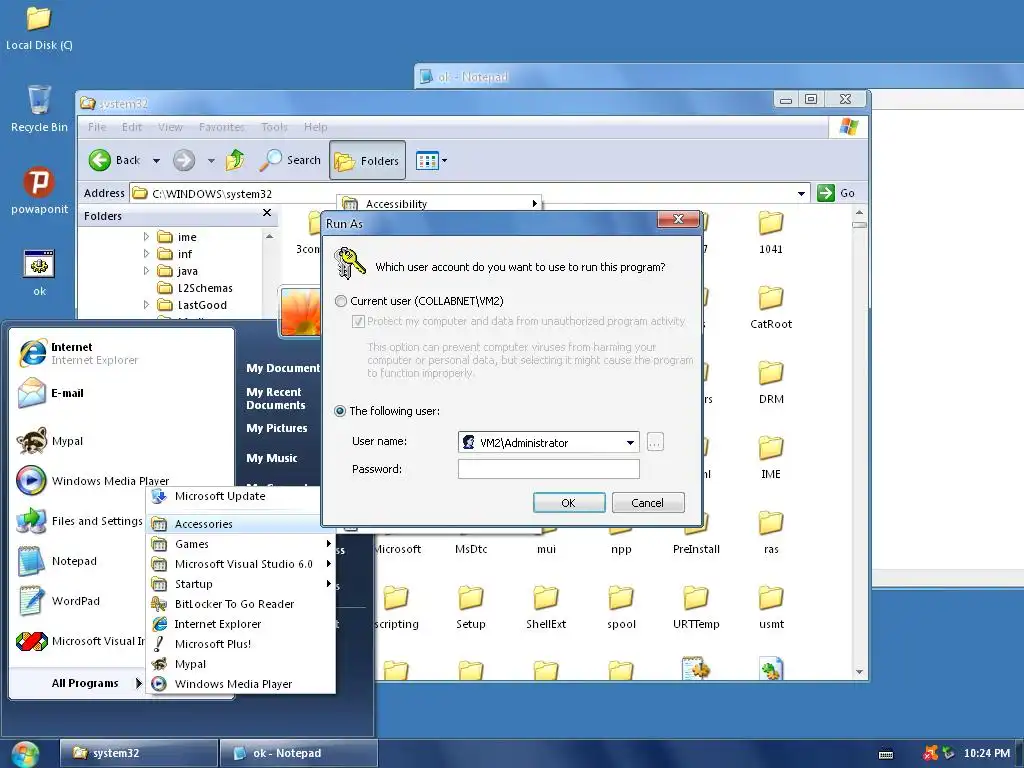Screen dimensions: 1024x768
Task: Click the browse users ellipsis button
Action: tap(655, 442)
